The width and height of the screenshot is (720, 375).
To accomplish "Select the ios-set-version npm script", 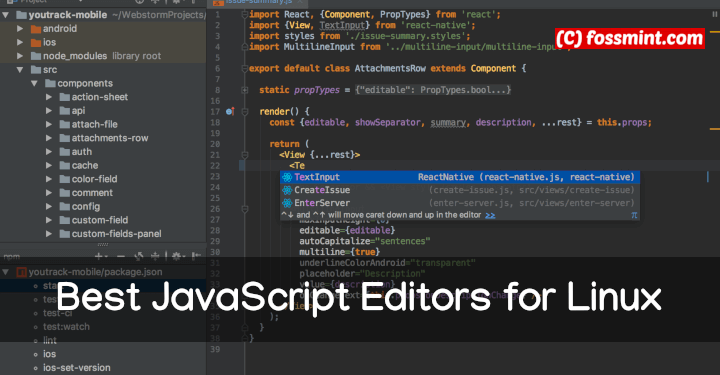I will [77, 368].
